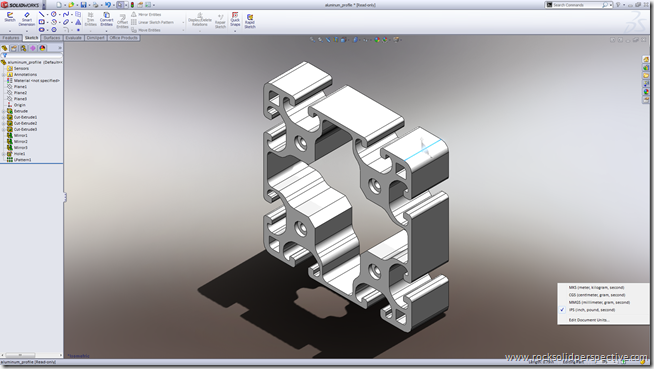Expand the Annotations node

[3, 75]
